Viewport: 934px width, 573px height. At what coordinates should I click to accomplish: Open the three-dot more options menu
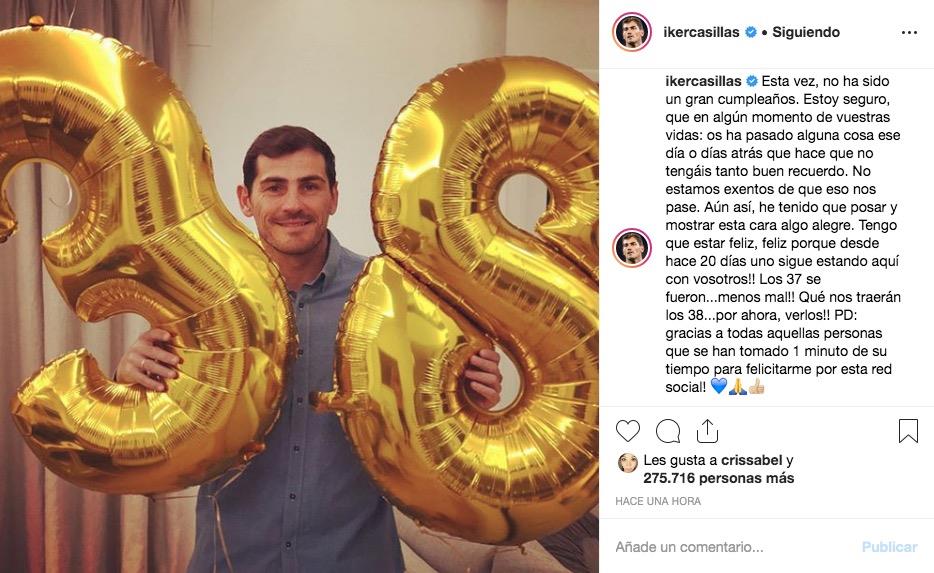click(909, 32)
